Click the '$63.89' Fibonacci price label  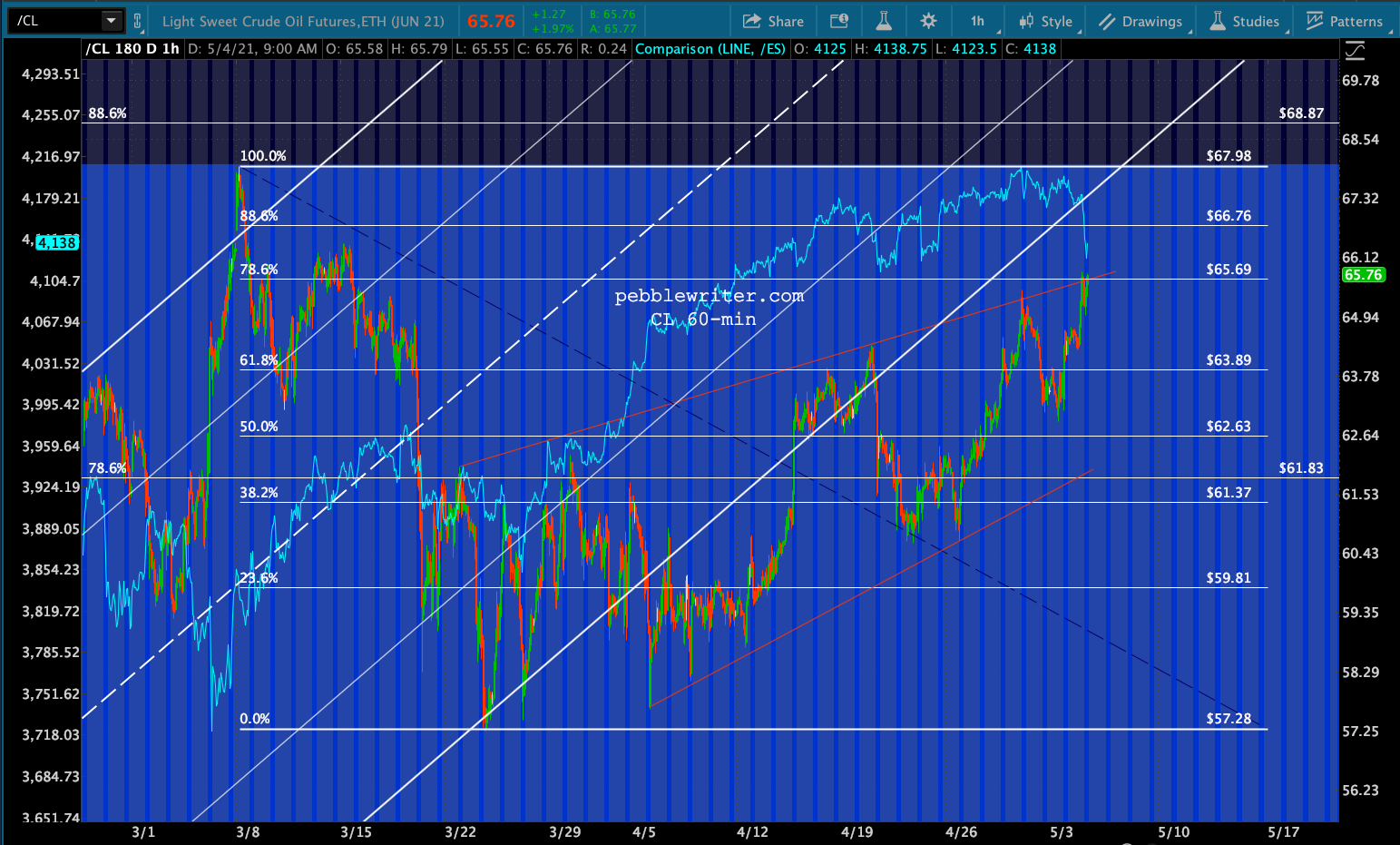[x=1229, y=360]
